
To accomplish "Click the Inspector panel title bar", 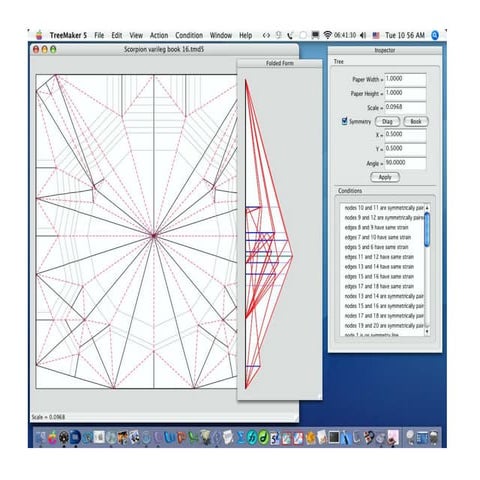I will click(385, 50).
